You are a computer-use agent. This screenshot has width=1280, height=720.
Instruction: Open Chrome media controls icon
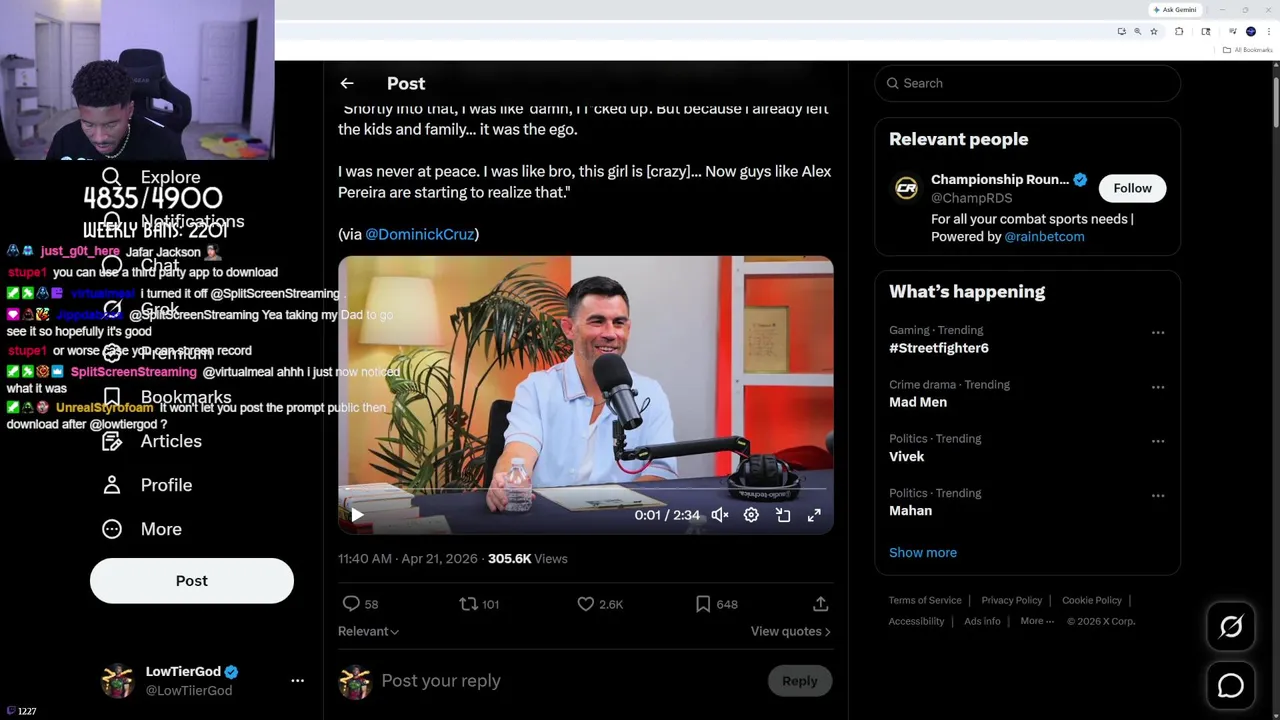(1233, 31)
